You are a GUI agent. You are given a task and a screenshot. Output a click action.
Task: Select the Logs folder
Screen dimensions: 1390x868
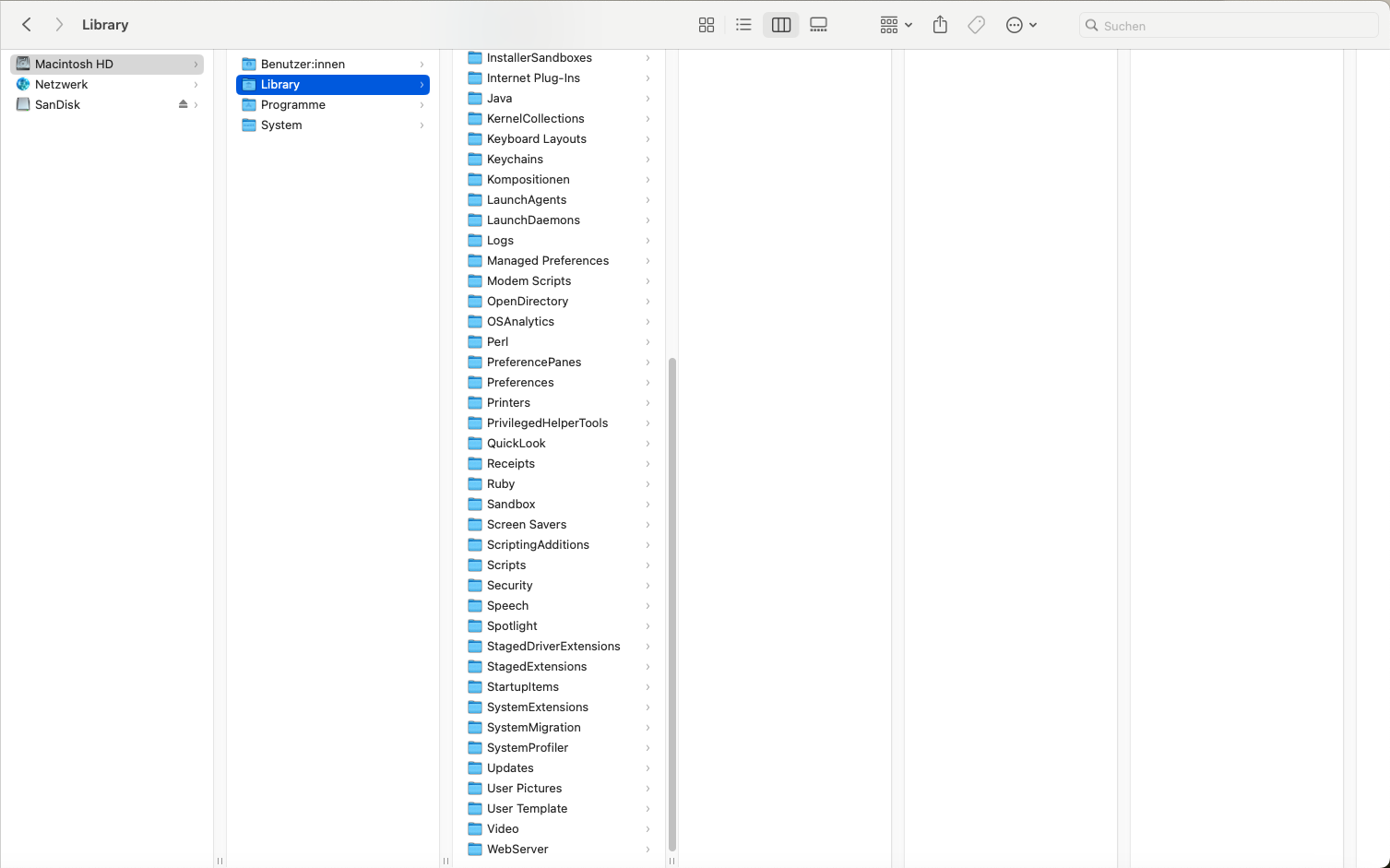[559, 240]
